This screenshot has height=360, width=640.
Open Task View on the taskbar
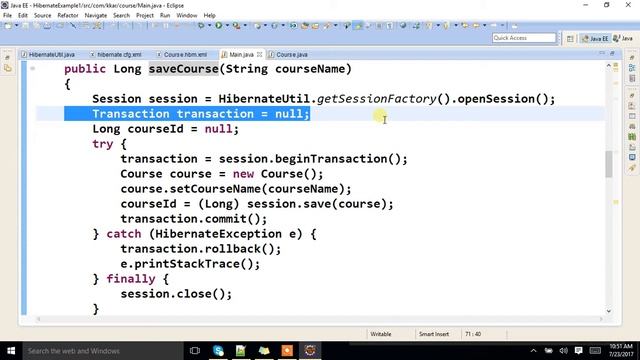tap(195, 351)
